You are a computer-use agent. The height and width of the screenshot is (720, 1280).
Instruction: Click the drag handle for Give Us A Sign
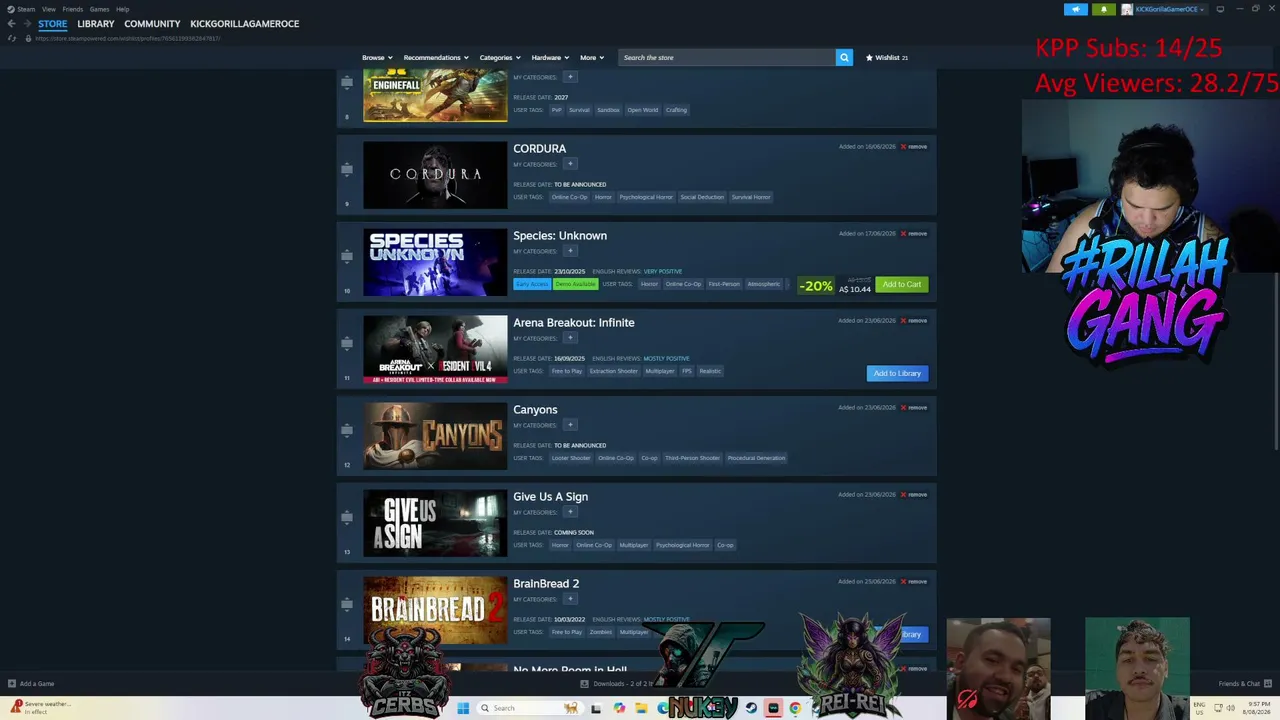[347, 517]
